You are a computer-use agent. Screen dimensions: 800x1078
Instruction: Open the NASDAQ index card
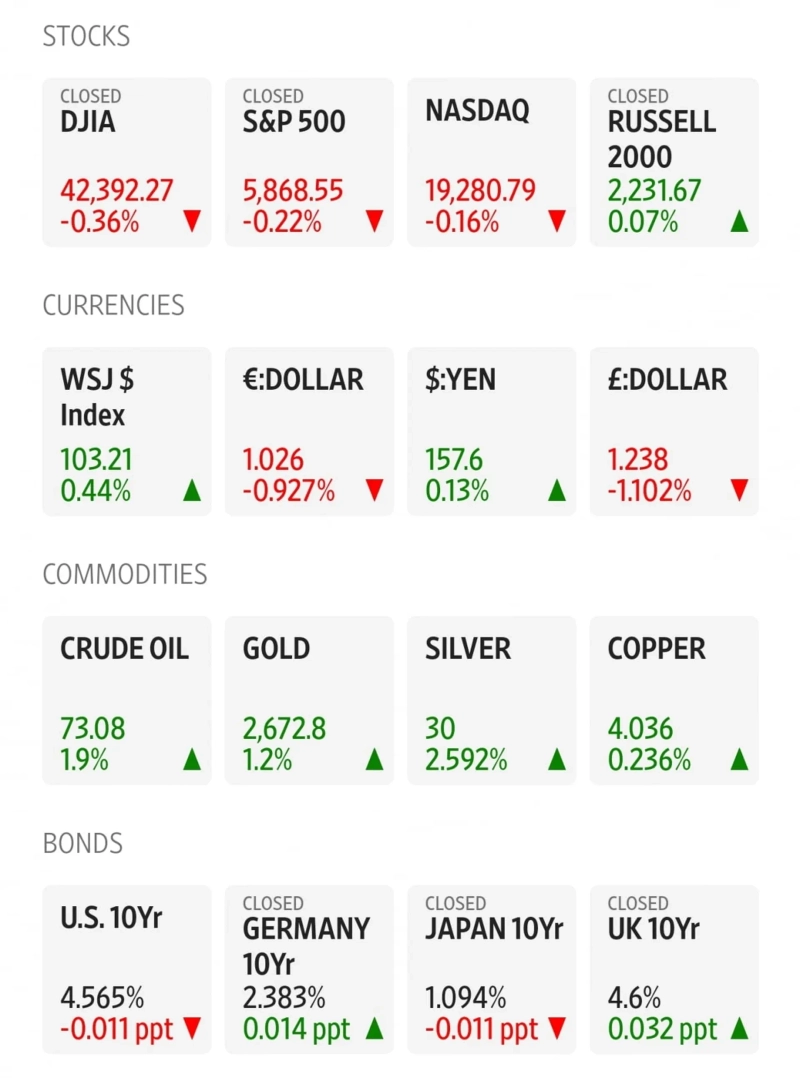(x=491, y=162)
